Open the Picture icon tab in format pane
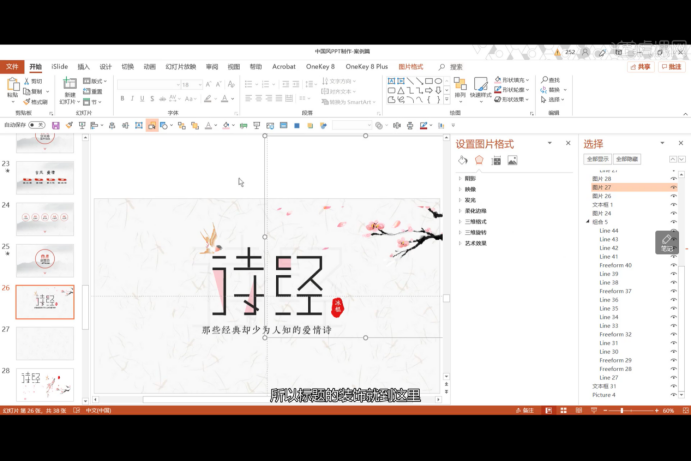The image size is (692, 461). click(512, 160)
